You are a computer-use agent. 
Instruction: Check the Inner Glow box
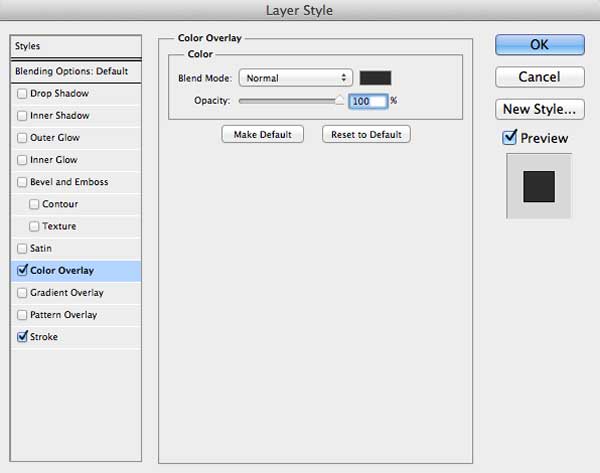pyautogui.click(x=22, y=160)
